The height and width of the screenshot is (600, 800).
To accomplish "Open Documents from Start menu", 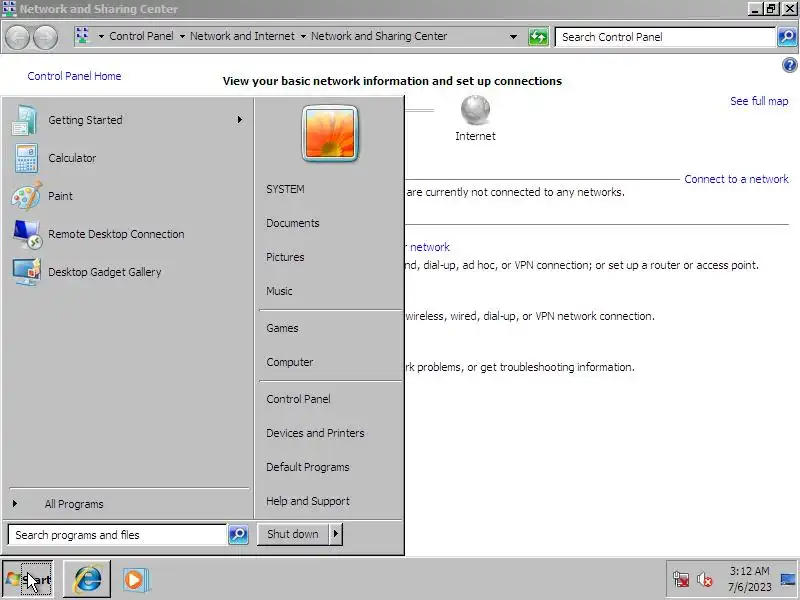I will tap(292, 223).
